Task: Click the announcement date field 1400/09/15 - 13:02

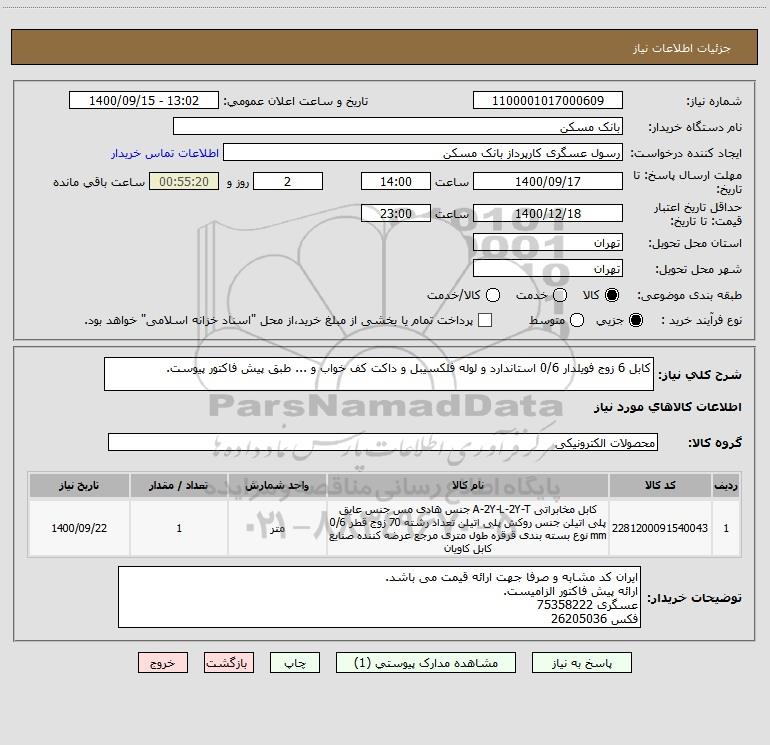Action: [144, 101]
